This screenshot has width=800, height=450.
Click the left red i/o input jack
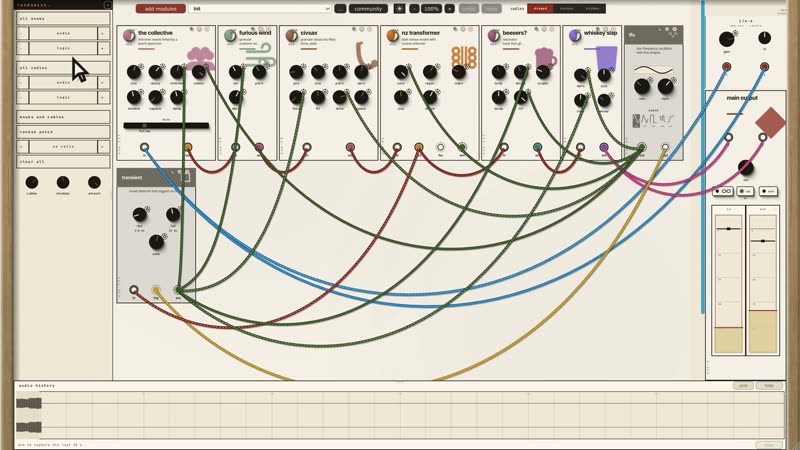click(726, 67)
